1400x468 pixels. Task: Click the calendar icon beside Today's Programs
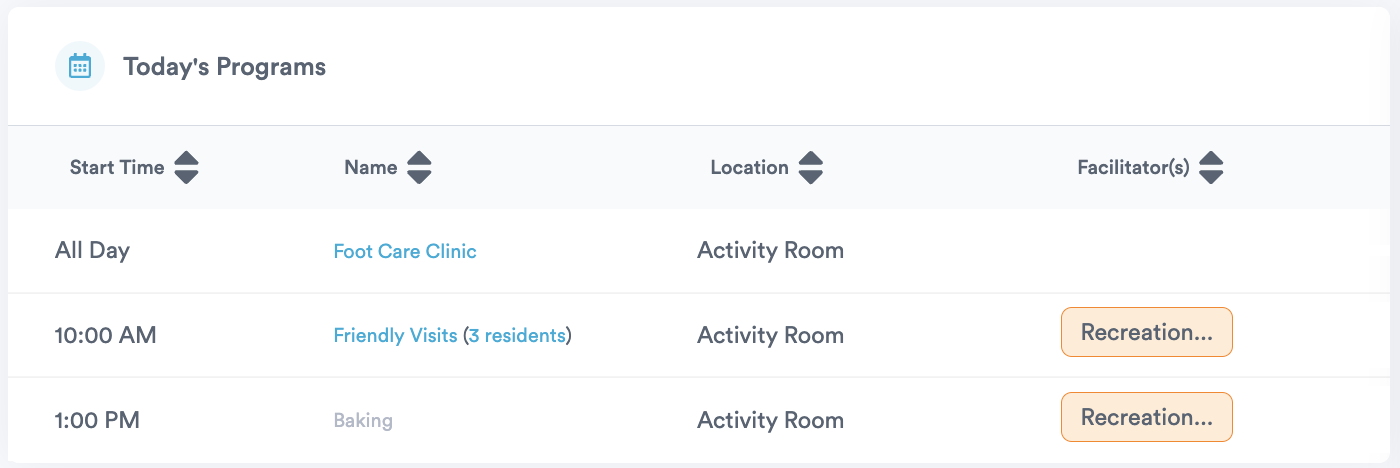[80, 67]
